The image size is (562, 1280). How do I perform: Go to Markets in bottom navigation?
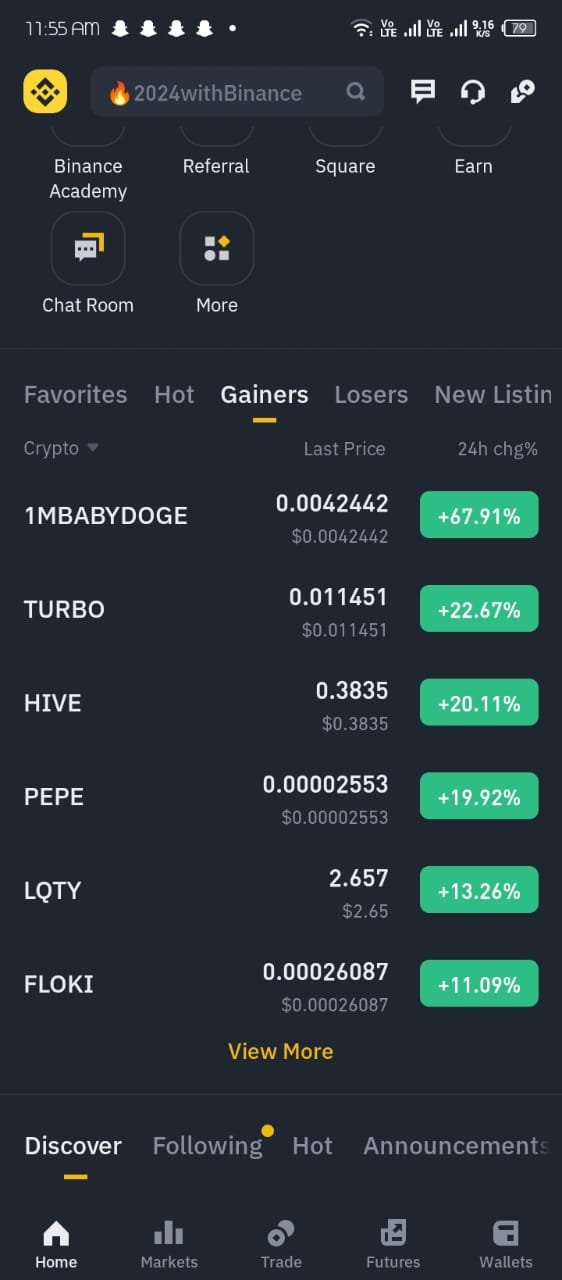[x=169, y=1245]
